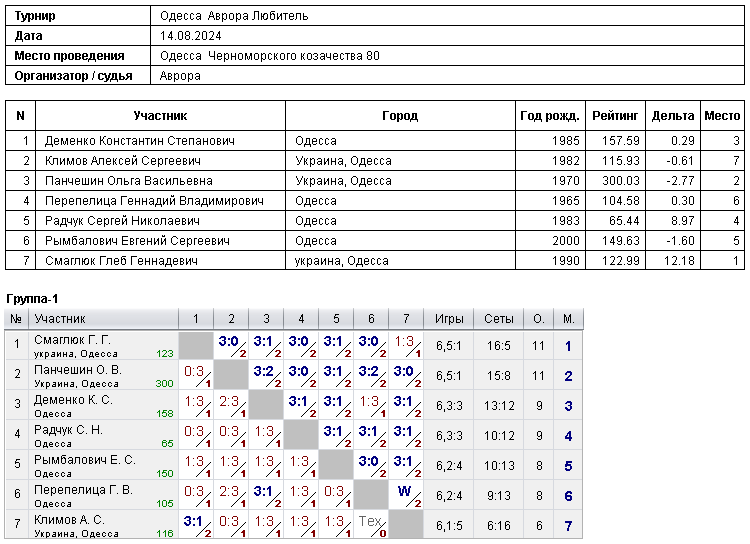Viewport: 750px width, 544px height.
Task: Click Панчешин's 0:3 score versus Смаглюк
Action: (x=196, y=376)
